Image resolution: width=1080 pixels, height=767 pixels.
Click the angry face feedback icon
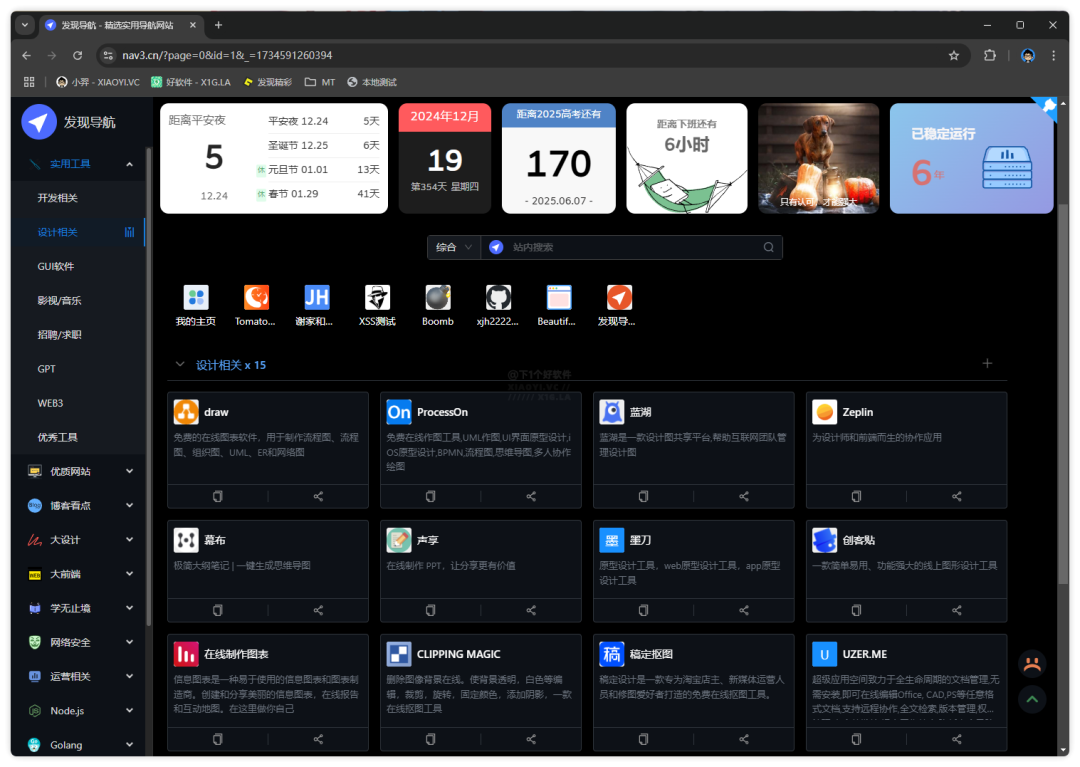point(1032,663)
